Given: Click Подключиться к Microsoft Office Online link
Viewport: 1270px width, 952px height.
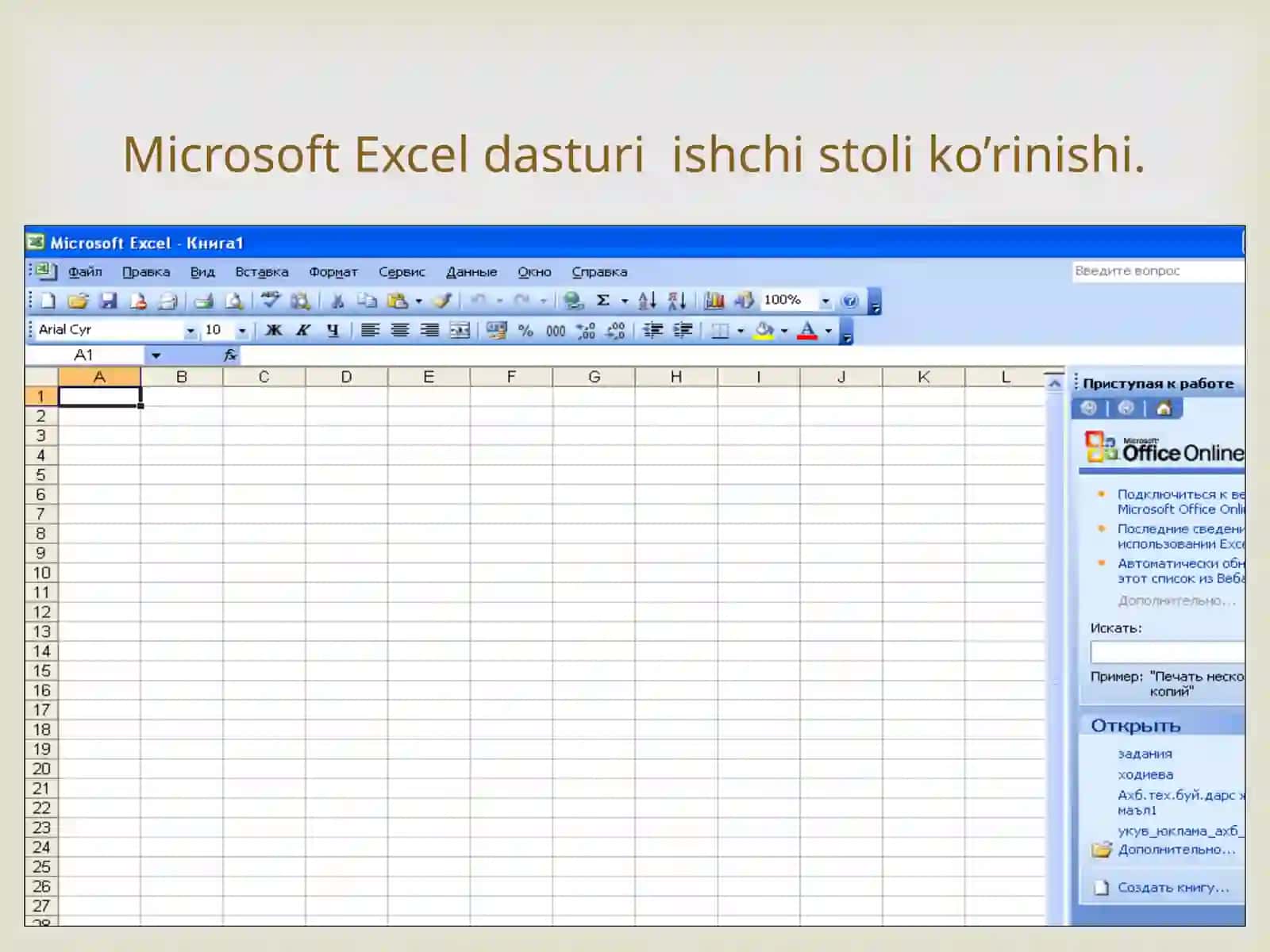Looking at the screenshot, I should (1181, 501).
